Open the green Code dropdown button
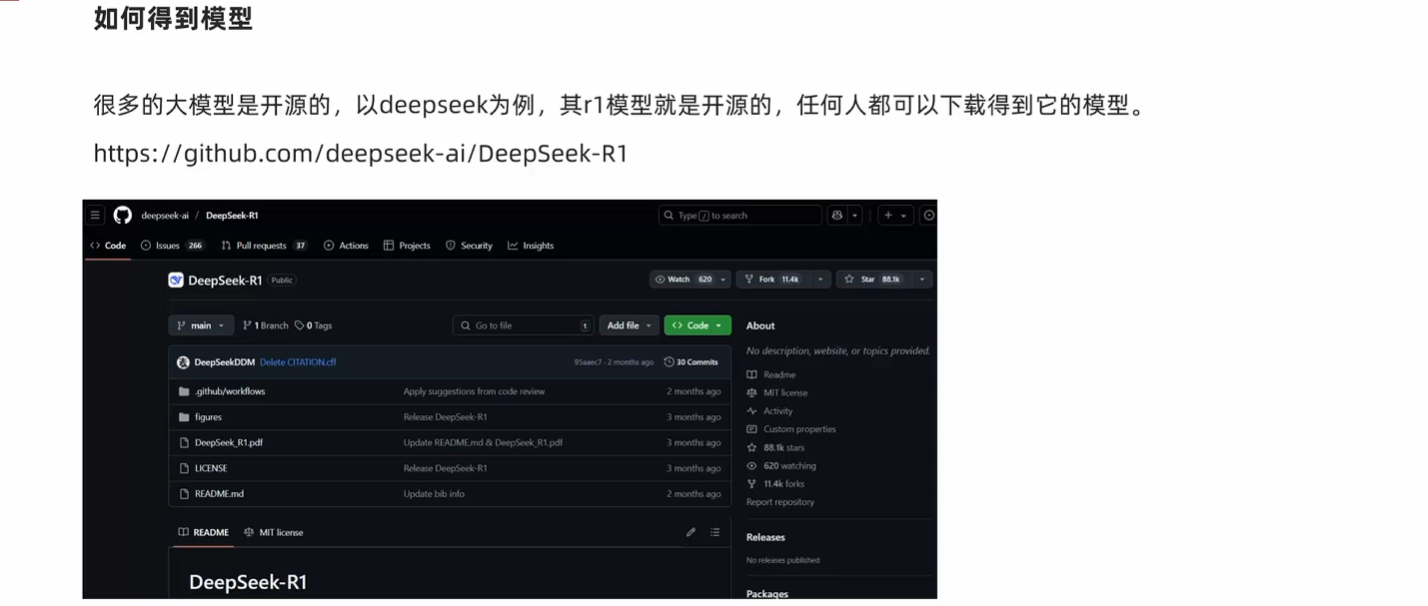 pos(697,325)
